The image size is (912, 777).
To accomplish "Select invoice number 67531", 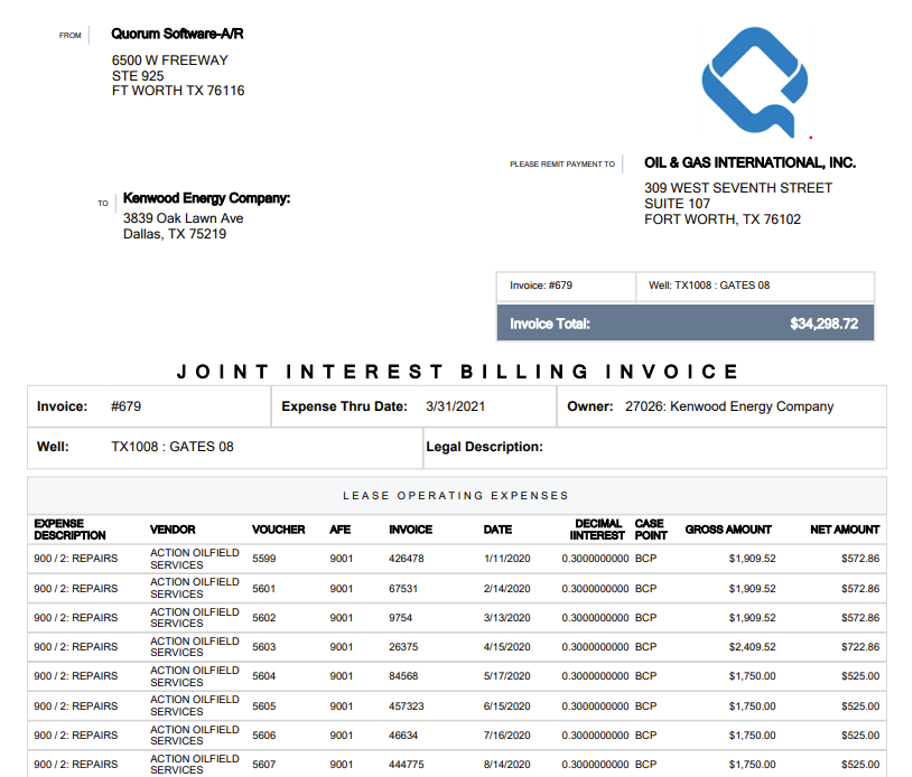I will coord(404,589).
